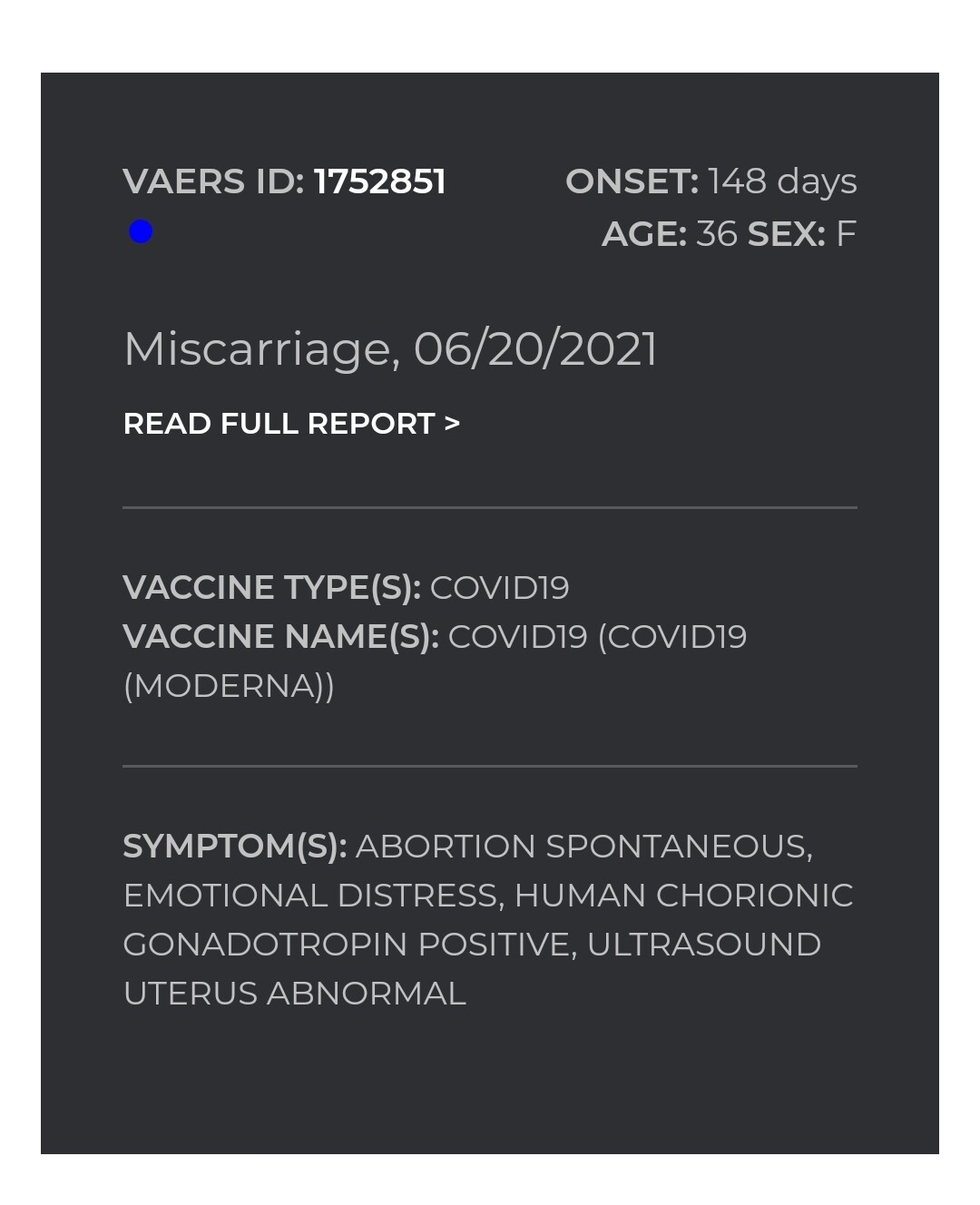980x1205 pixels.
Task: Select the sex value F
Action: click(x=846, y=234)
